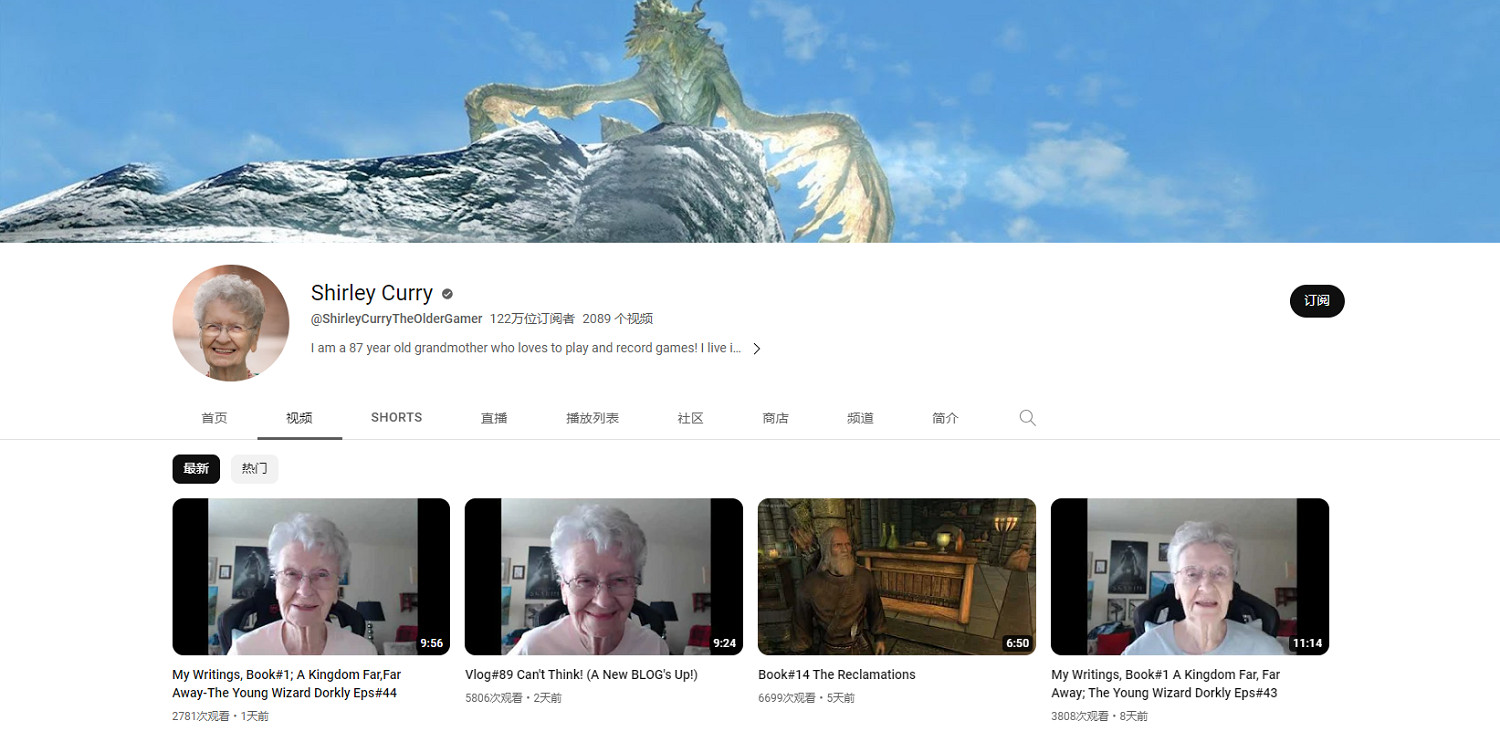Open the 频道 channels tab
The width and height of the screenshot is (1500, 742).
tap(860, 418)
